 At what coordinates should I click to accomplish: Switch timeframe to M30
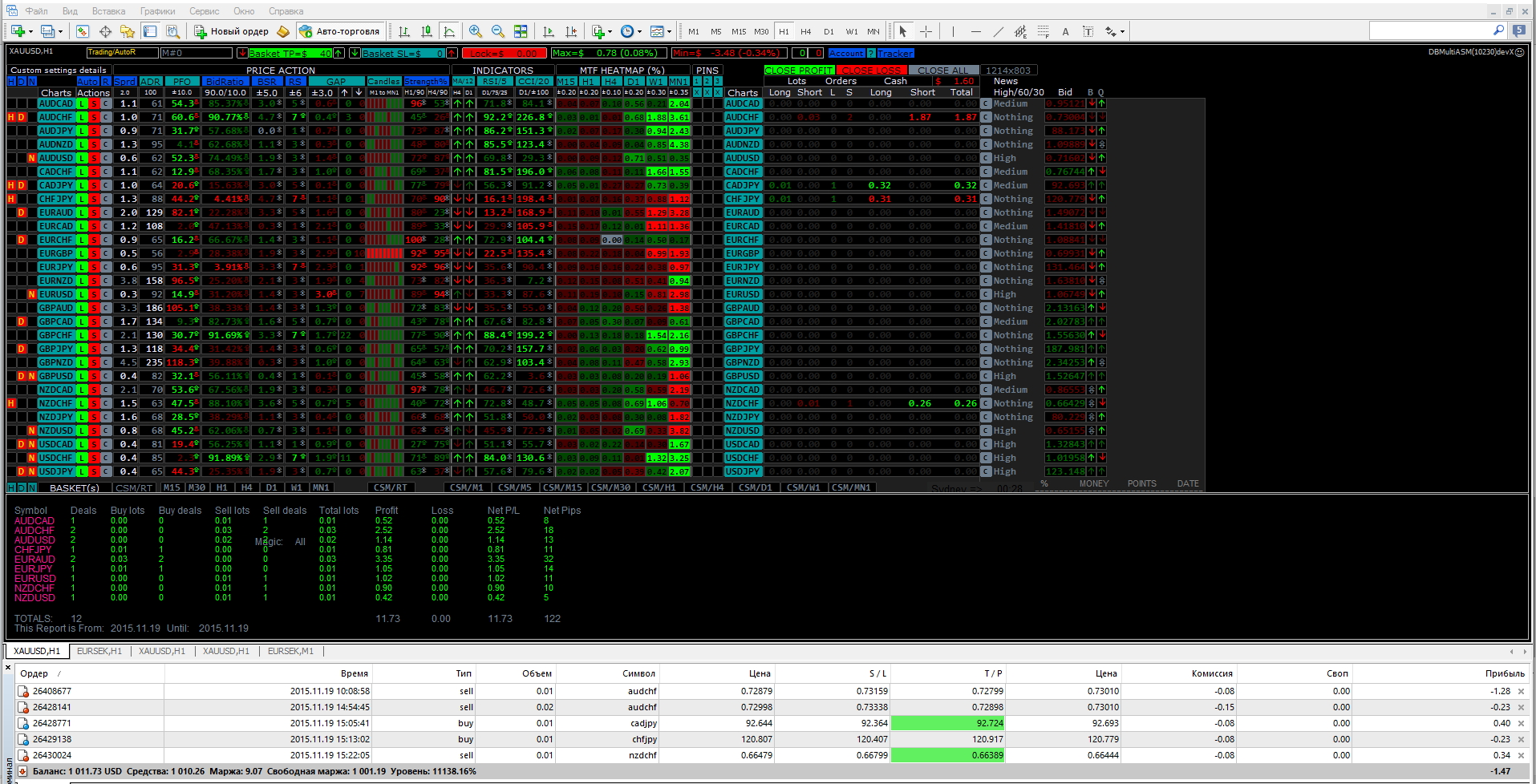click(x=761, y=31)
